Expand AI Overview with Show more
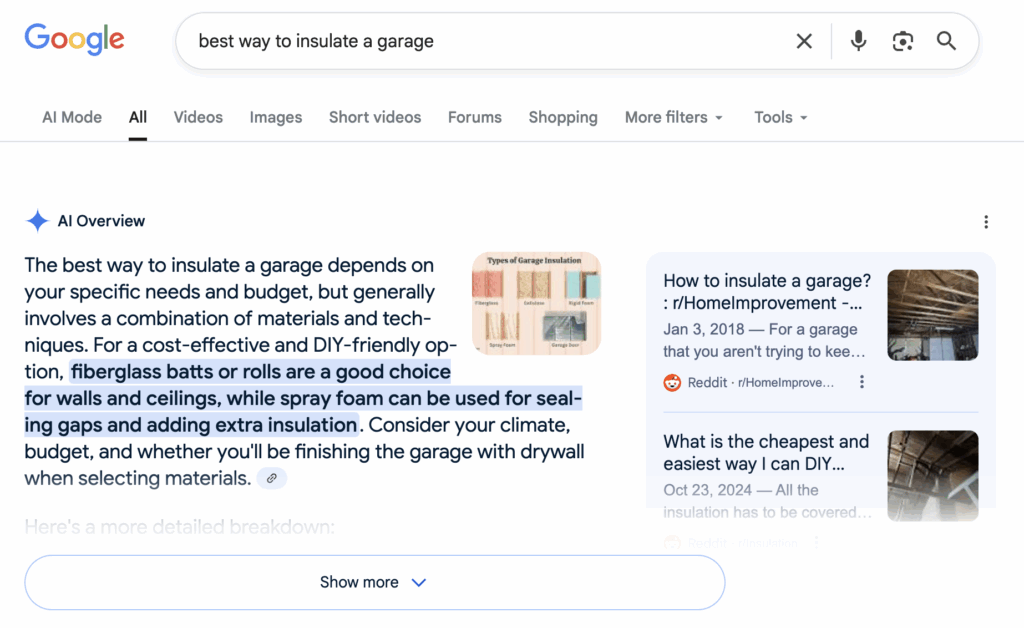 [x=374, y=582]
